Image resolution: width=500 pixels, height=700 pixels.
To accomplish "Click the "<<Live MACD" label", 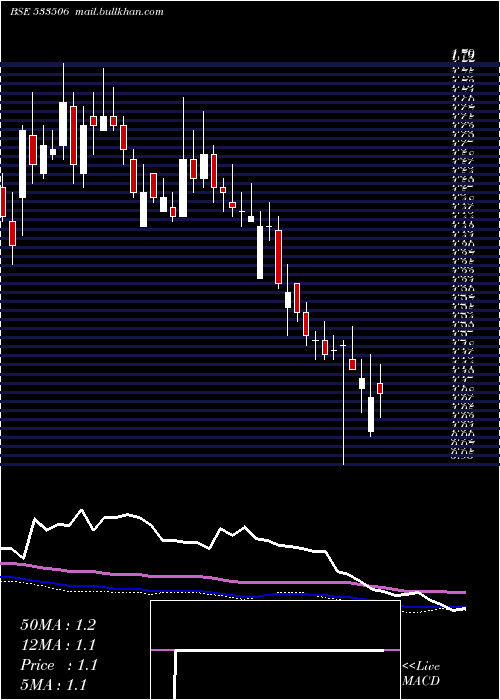I will (421, 674).
